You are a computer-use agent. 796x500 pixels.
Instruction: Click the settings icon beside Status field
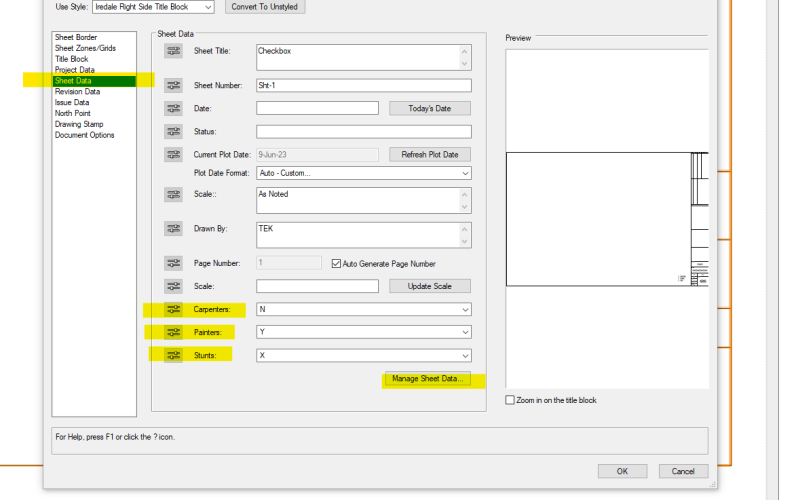point(174,131)
